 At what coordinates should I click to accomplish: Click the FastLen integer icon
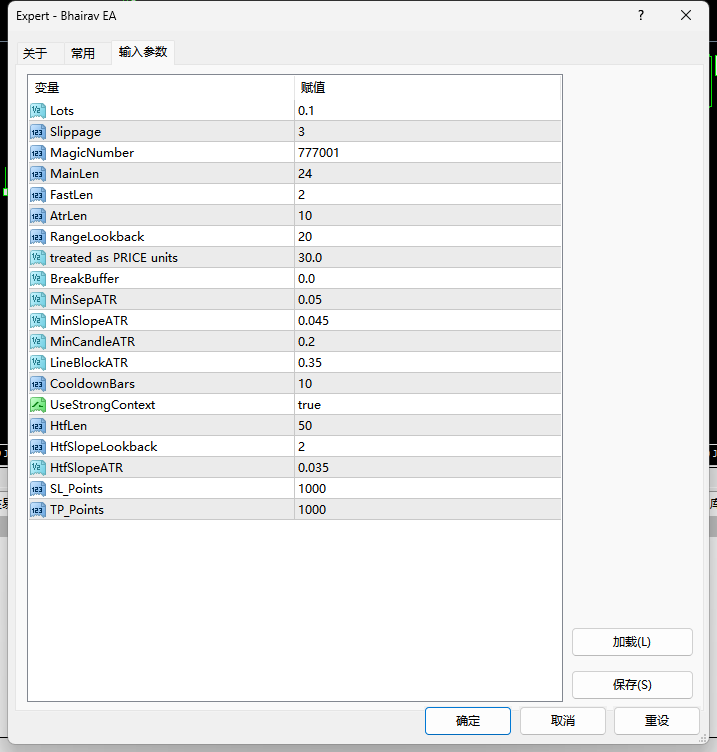[38, 195]
